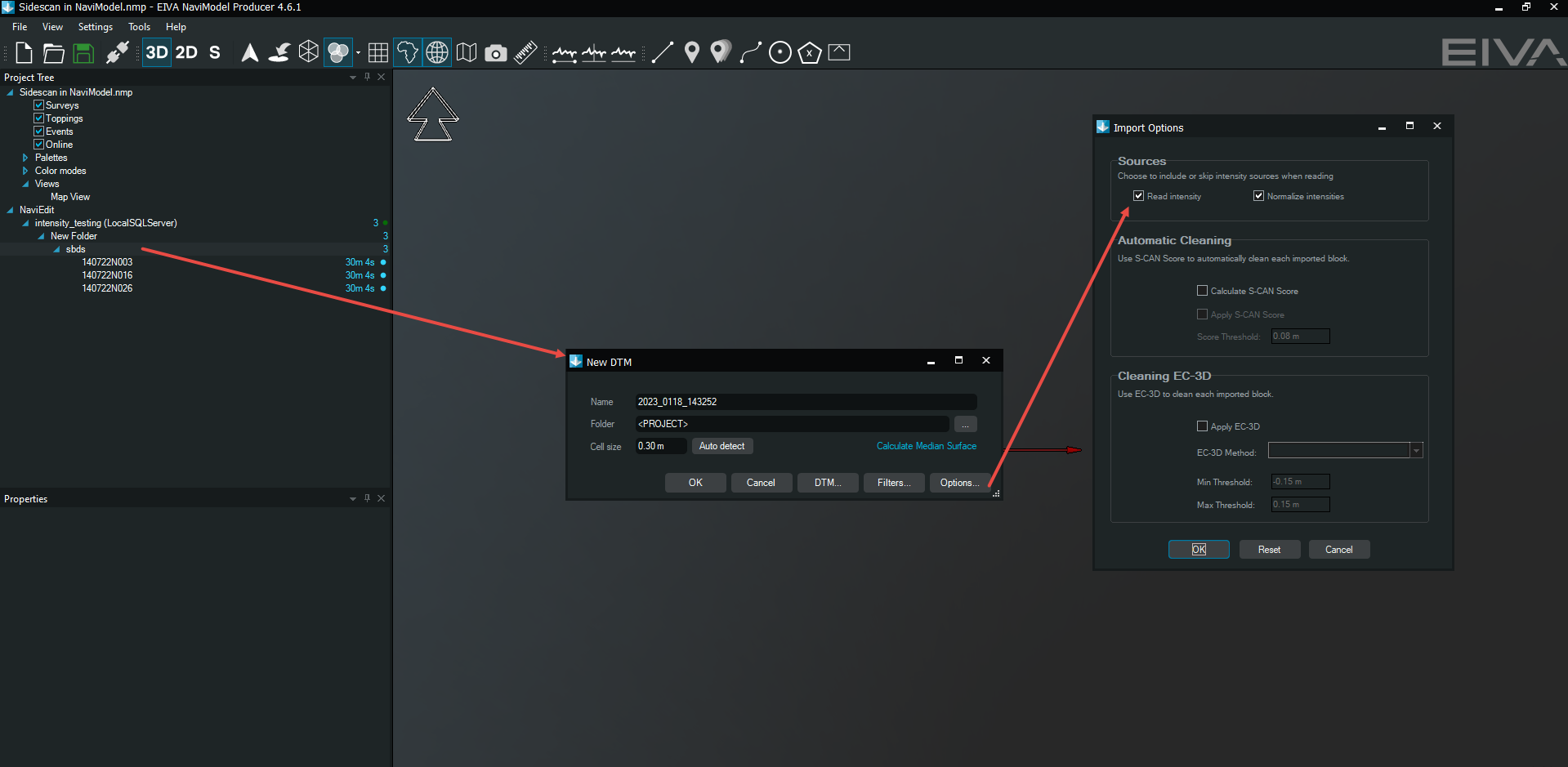Collapse the intensity_testing database node

[25, 223]
